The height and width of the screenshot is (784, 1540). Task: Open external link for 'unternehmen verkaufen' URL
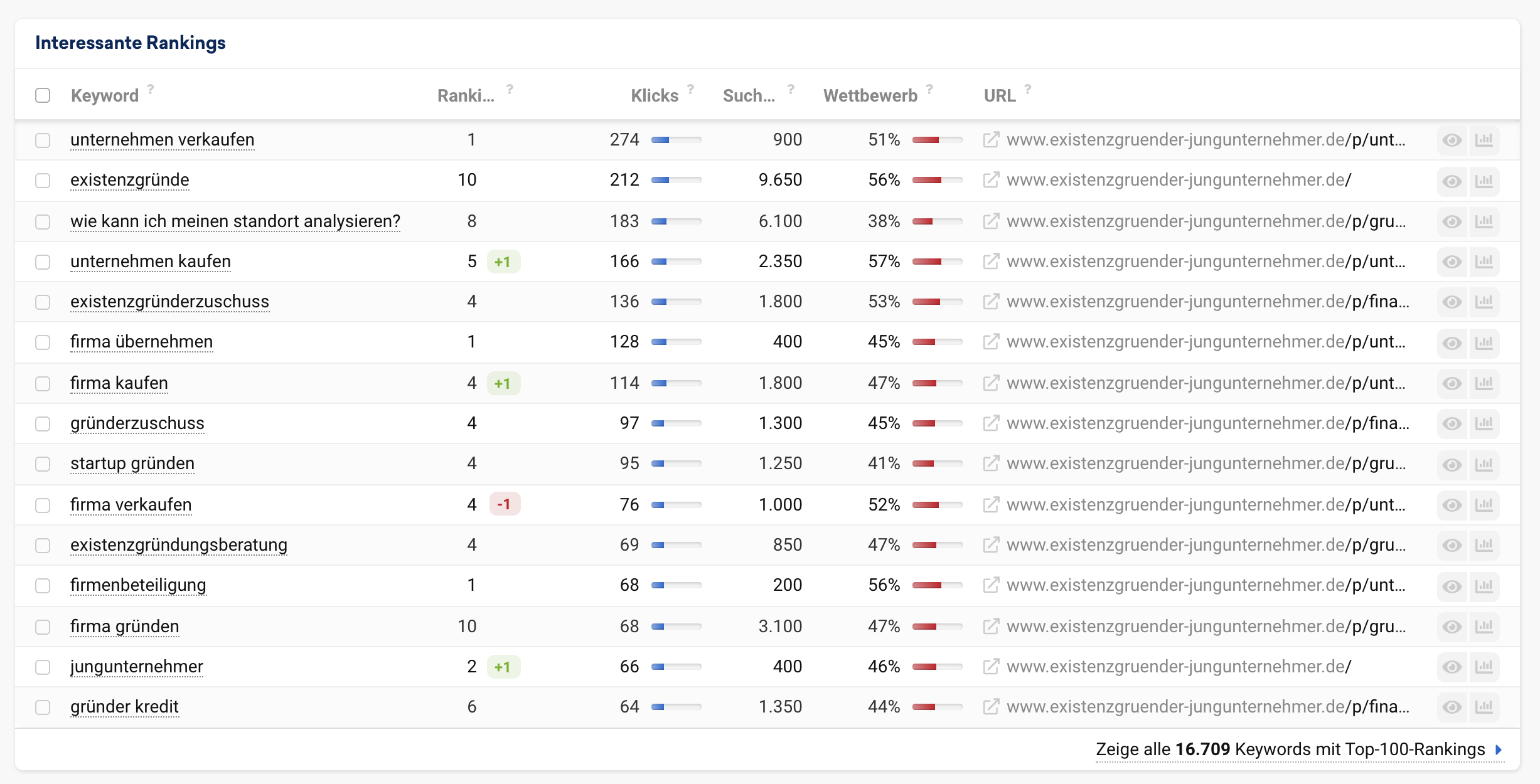coord(990,140)
